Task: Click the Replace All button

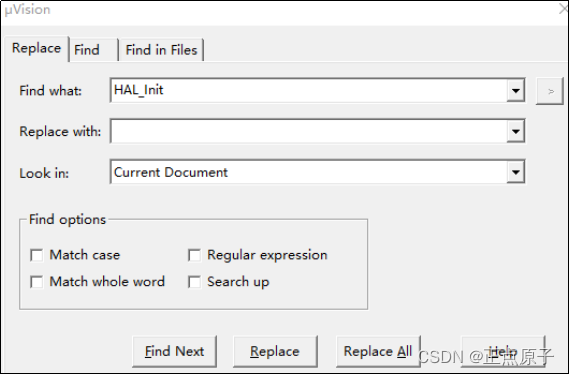Action: coord(378,351)
